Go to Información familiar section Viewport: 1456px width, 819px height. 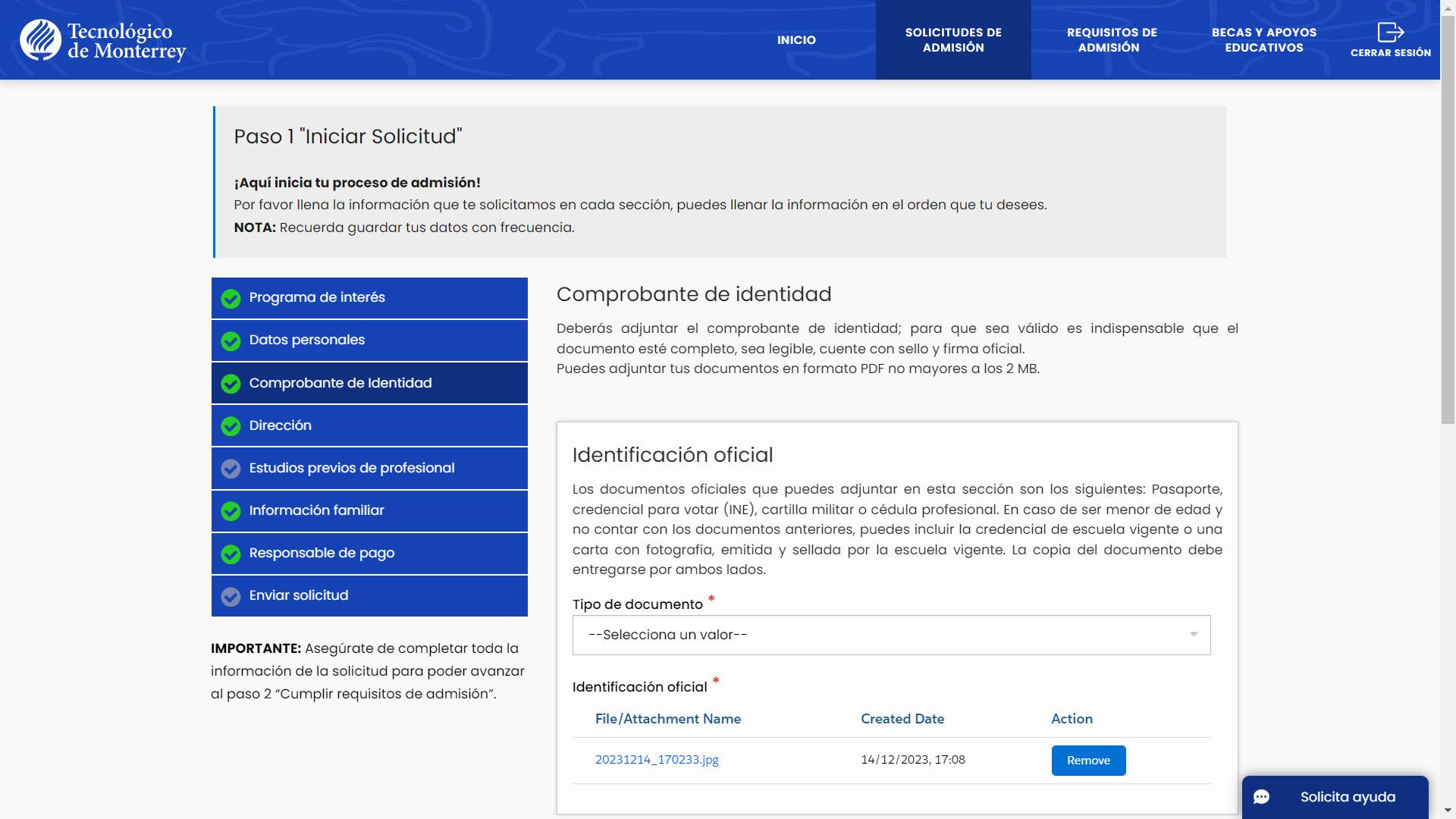pos(316,510)
